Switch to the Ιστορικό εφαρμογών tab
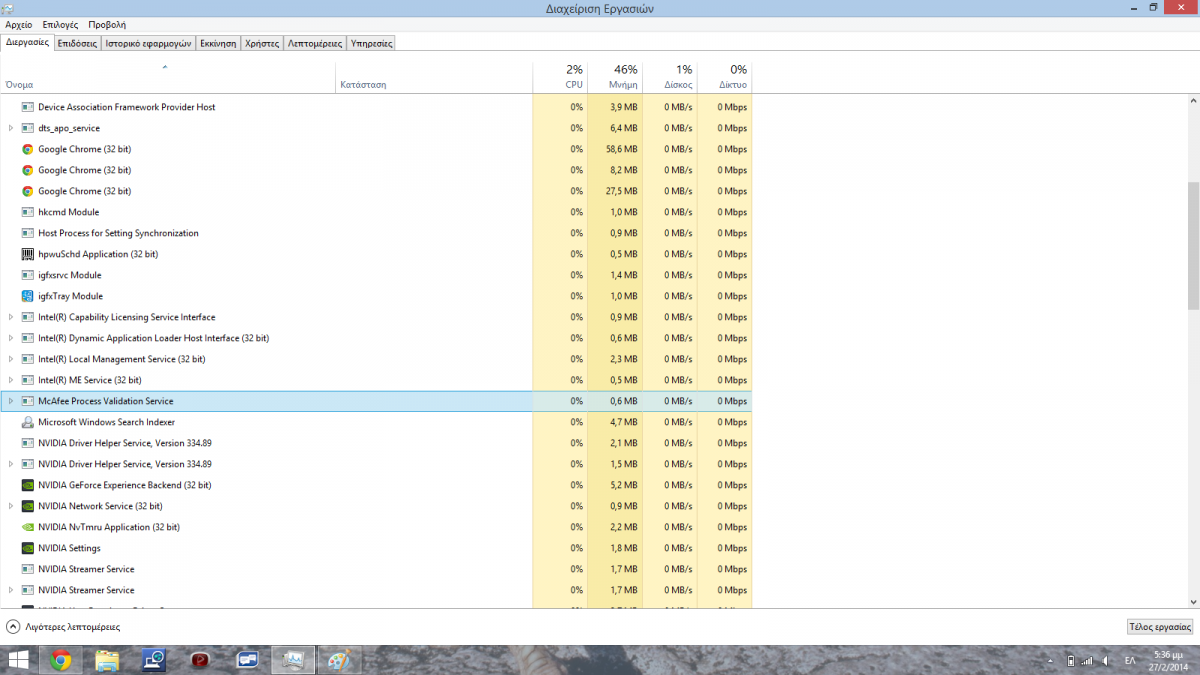This screenshot has width=1200, height=675. (148, 44)
